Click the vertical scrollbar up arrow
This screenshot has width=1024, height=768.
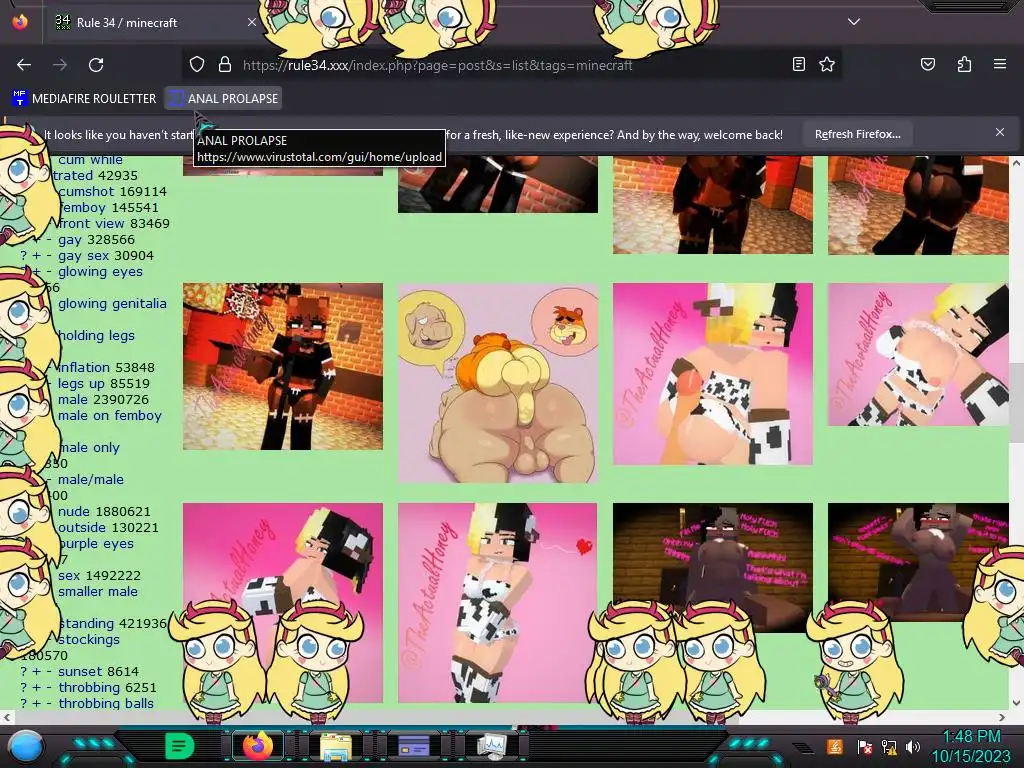click(x=1016, y=162)
